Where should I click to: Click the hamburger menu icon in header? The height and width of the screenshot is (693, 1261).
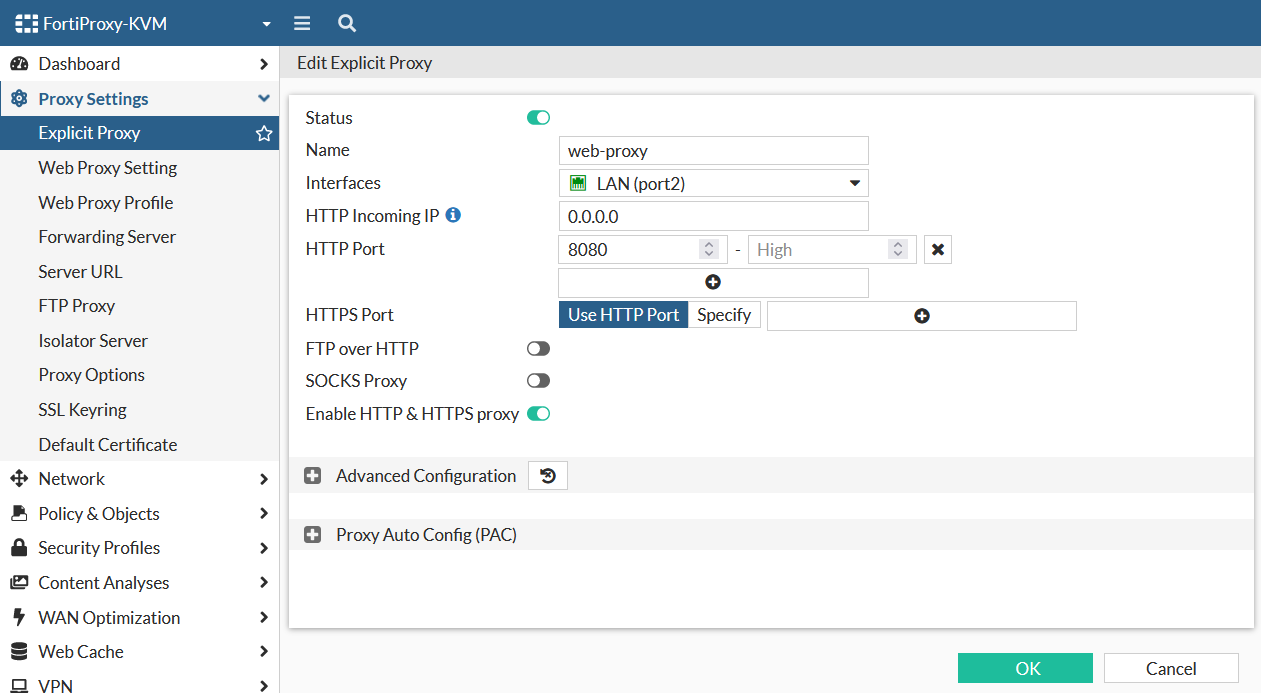click(302, 23)
